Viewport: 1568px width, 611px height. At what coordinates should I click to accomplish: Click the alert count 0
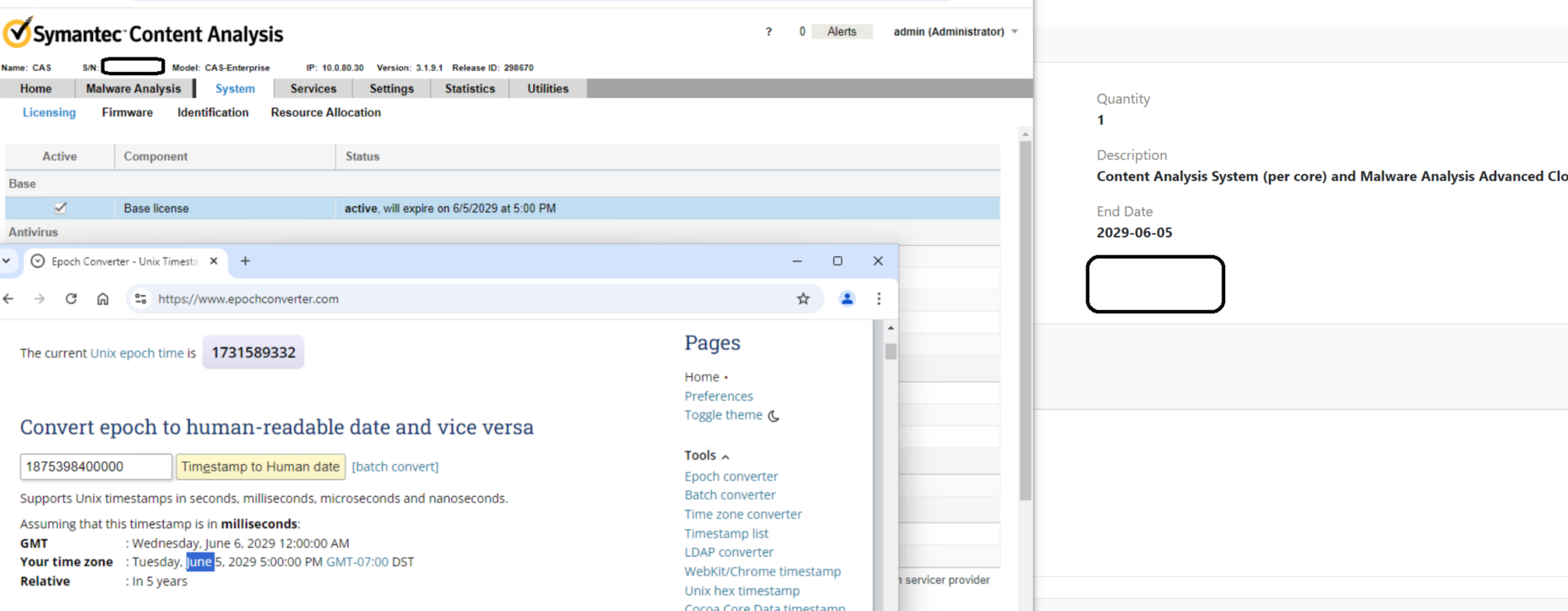[803, 32]
